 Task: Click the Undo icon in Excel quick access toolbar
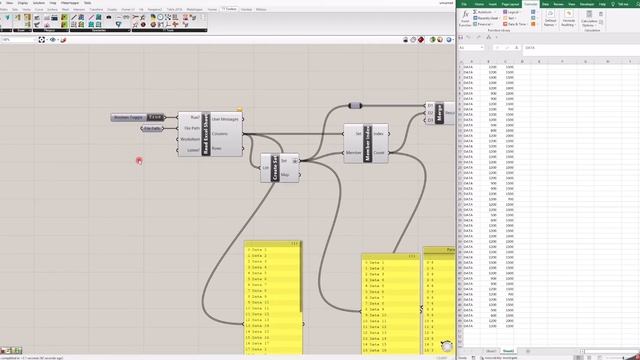(469, 37)
